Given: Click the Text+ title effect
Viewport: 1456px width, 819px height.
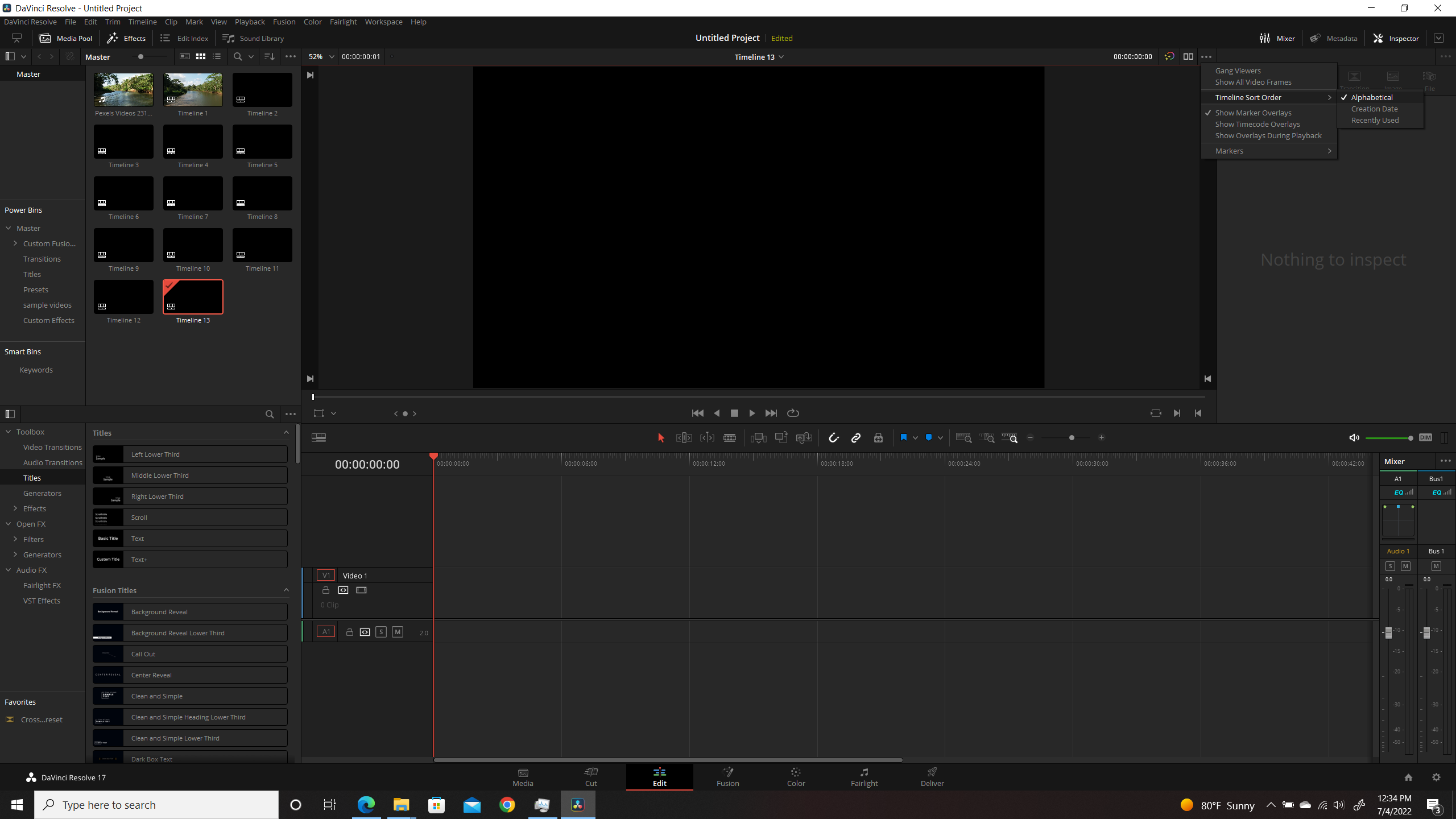Looking at the screenshot, I should (x=190, y=559).
